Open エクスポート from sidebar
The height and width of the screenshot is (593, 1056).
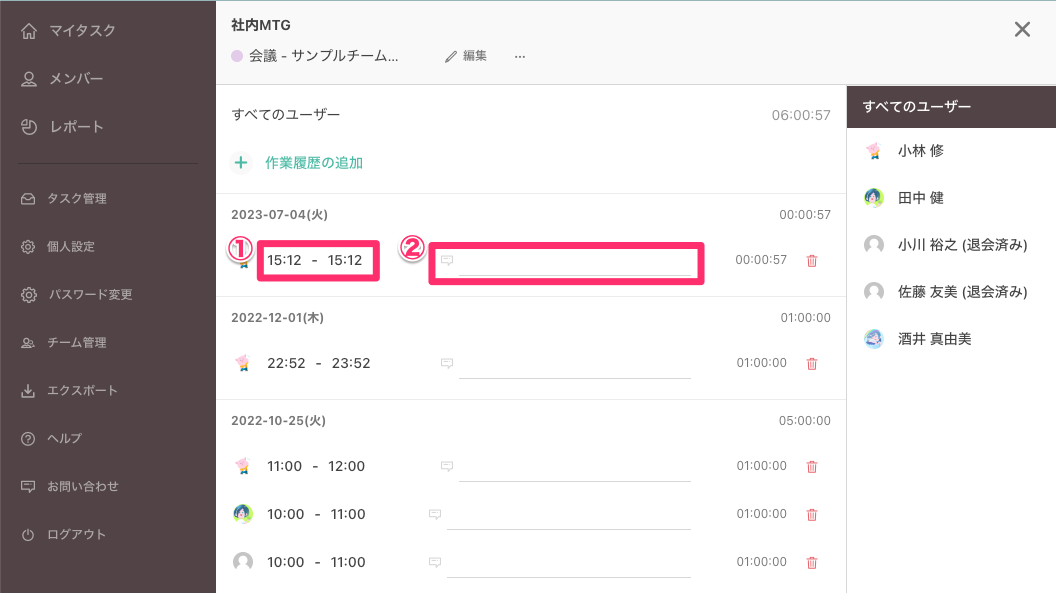[x=82, y=391]
